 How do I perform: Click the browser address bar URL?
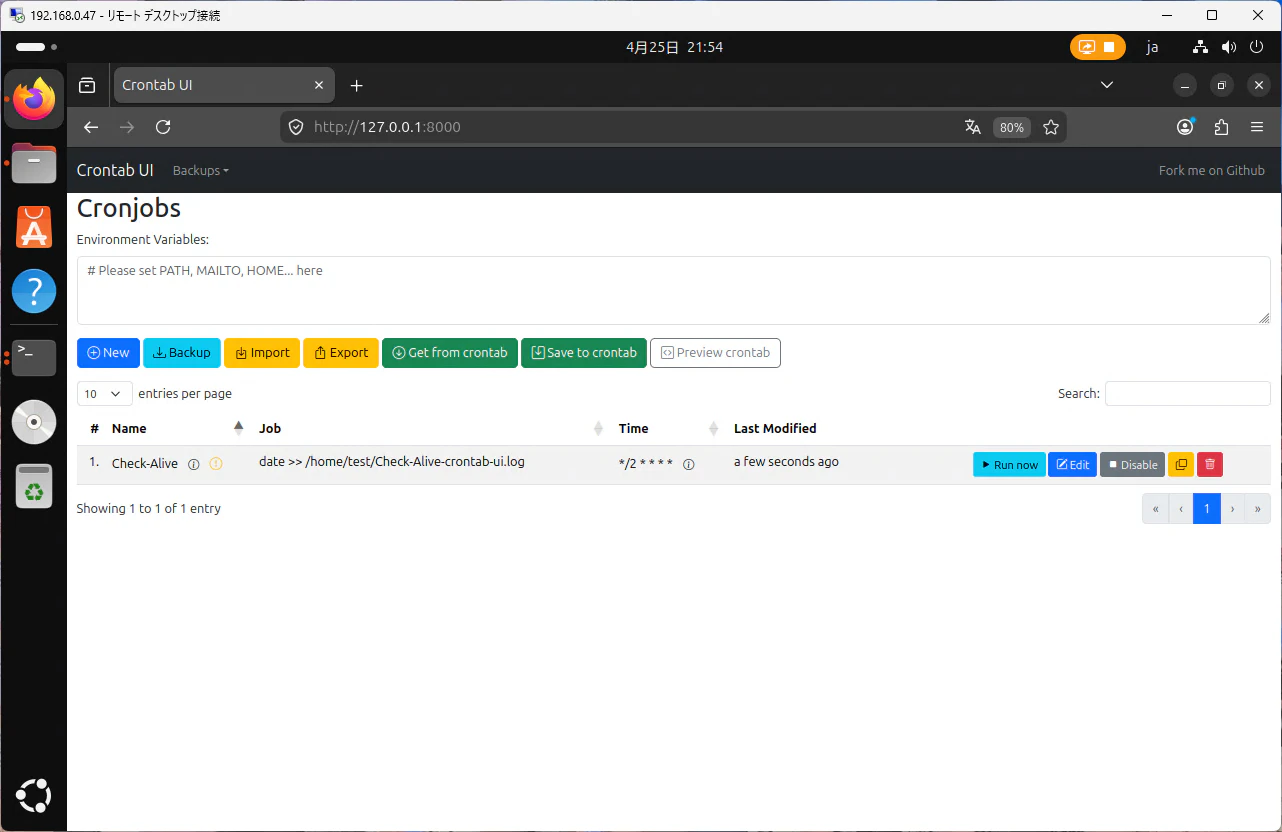click(387, 127)
